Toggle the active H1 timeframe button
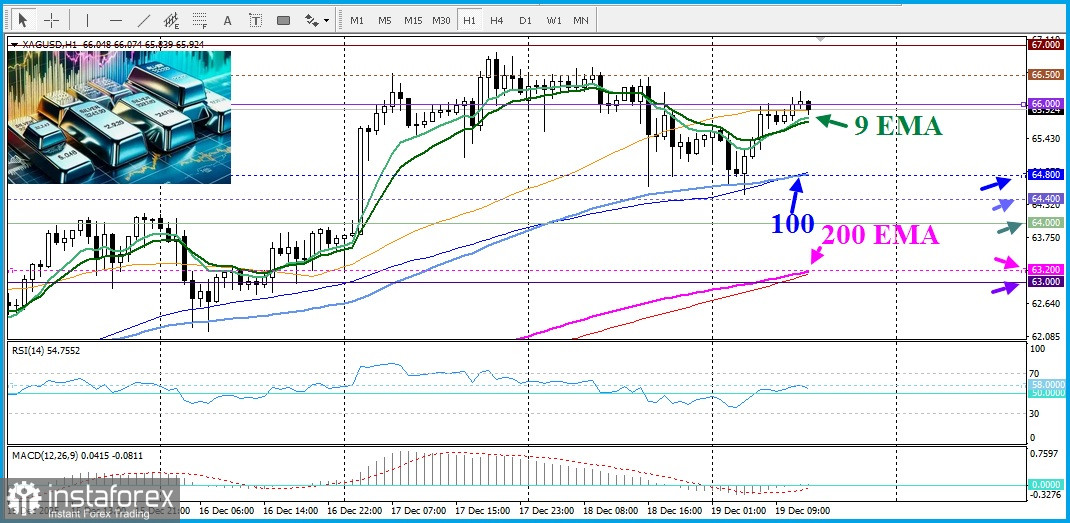This screenshot has height=523, width=1070. click(x=469, y=20)
